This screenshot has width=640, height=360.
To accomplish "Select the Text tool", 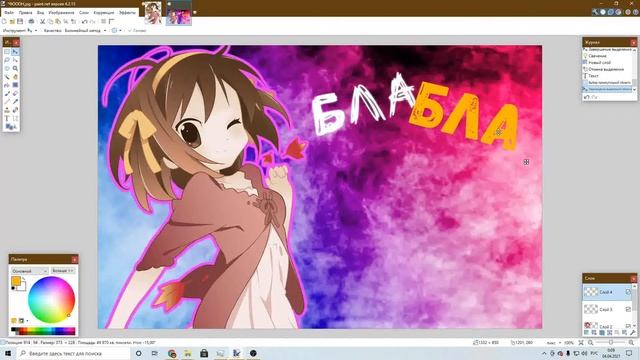I will coord(7,118).
